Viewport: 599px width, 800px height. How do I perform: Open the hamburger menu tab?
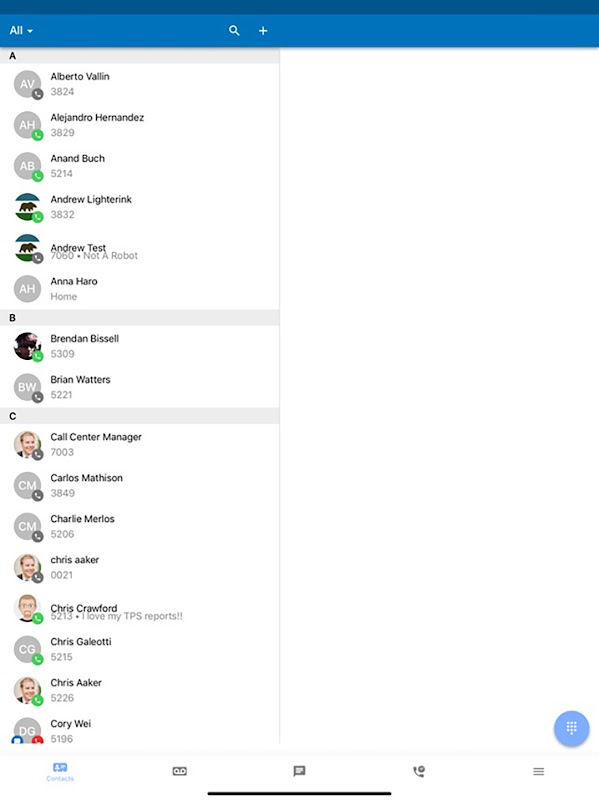[539, 771]
